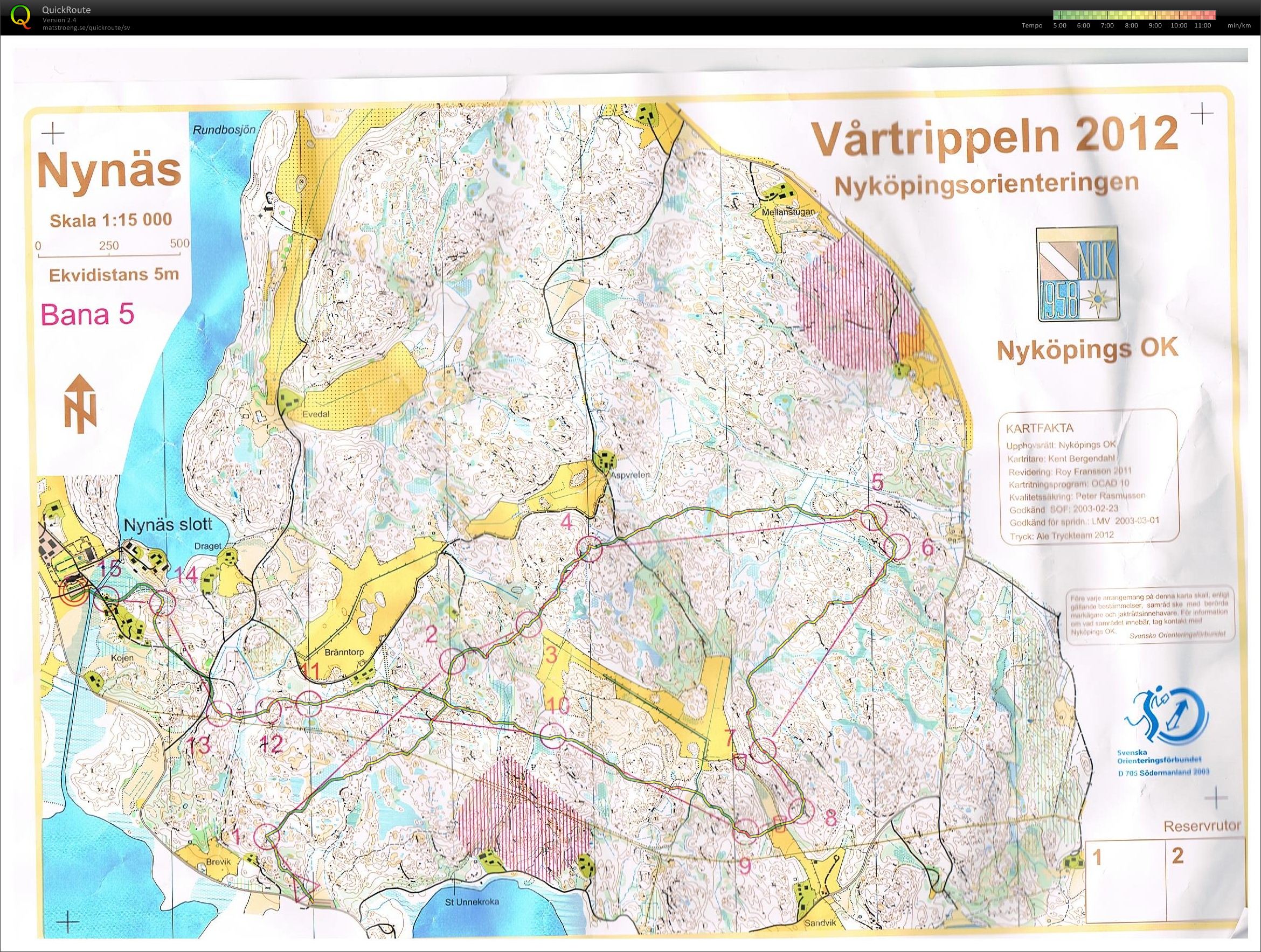
Task: Select control circle 4 on the map
Action: point(590,550)
